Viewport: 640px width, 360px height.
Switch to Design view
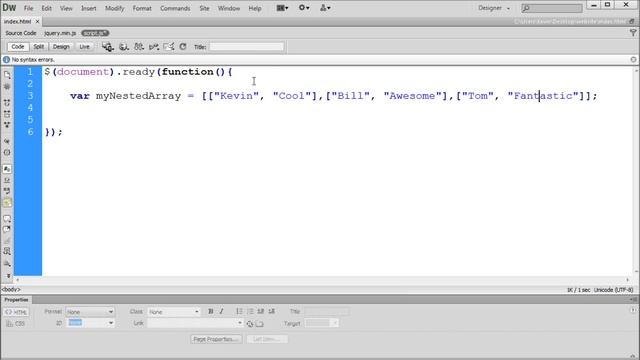pyautogui.click(x=61, y=47)
